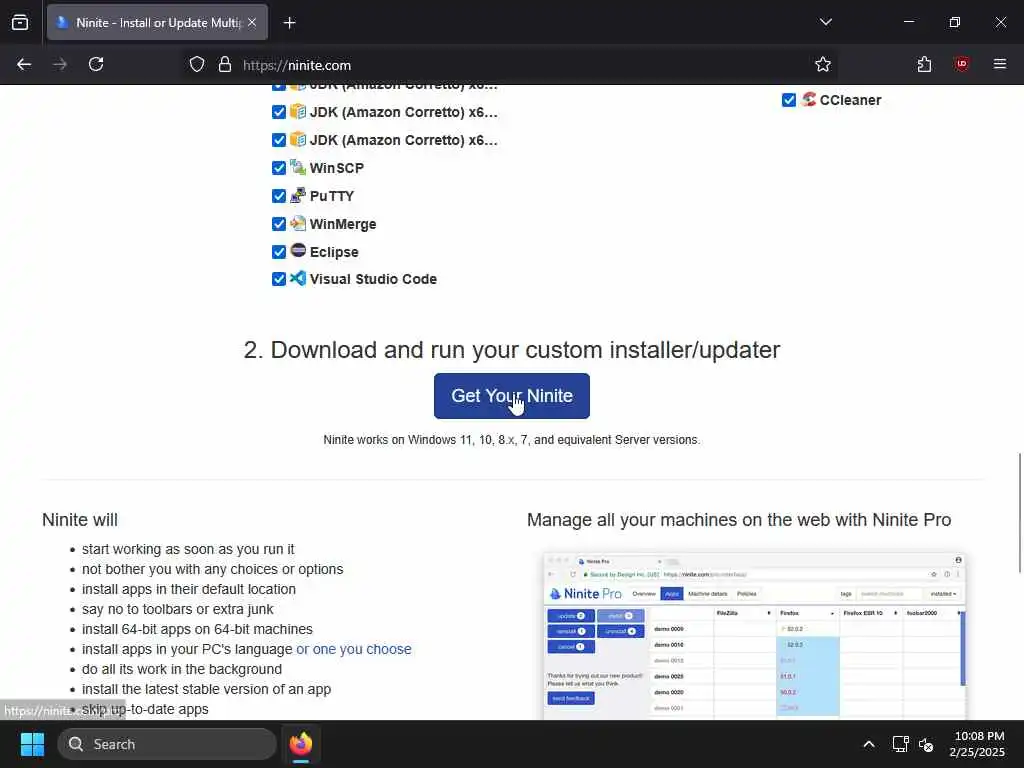Click the WinMerge label text
The width and height of the screenshot is (1024, 768).
tap(343, 224)
